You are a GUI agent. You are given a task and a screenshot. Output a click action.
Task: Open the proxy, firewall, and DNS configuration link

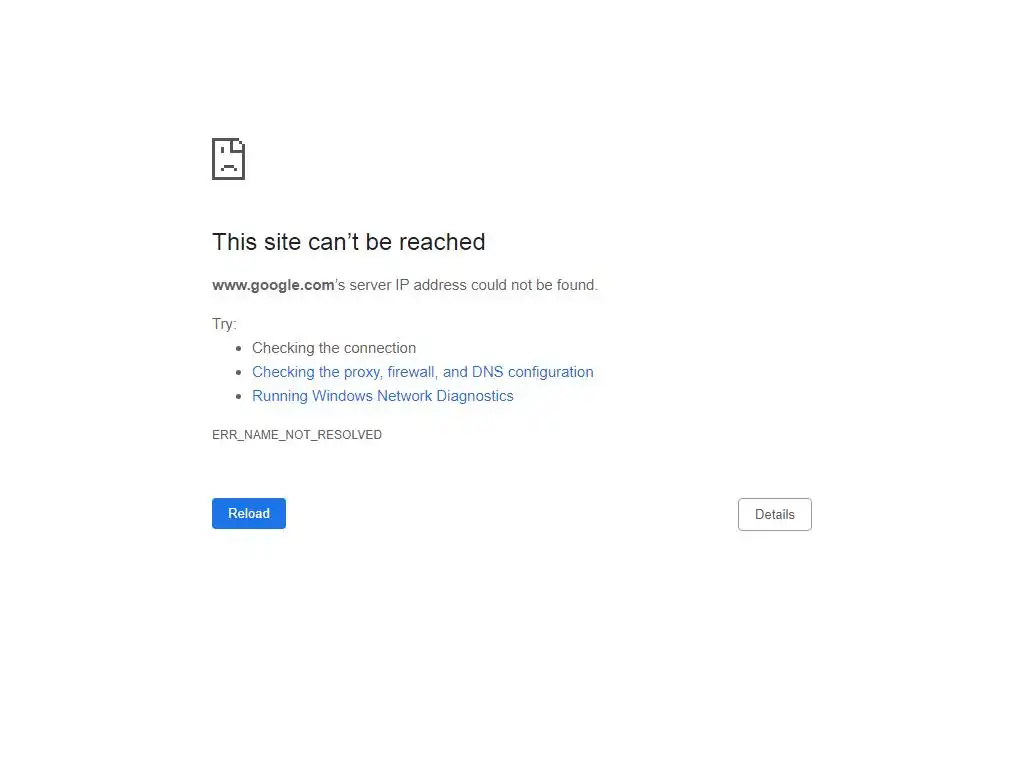point(423,372)
